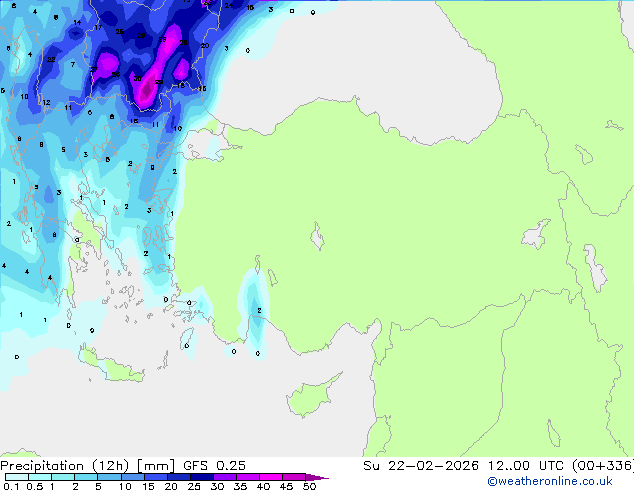The width and height of the screenshot is (634, 490).
Task: Select the 35–40 mm legend swatch
Action: [x=247, y=477]
